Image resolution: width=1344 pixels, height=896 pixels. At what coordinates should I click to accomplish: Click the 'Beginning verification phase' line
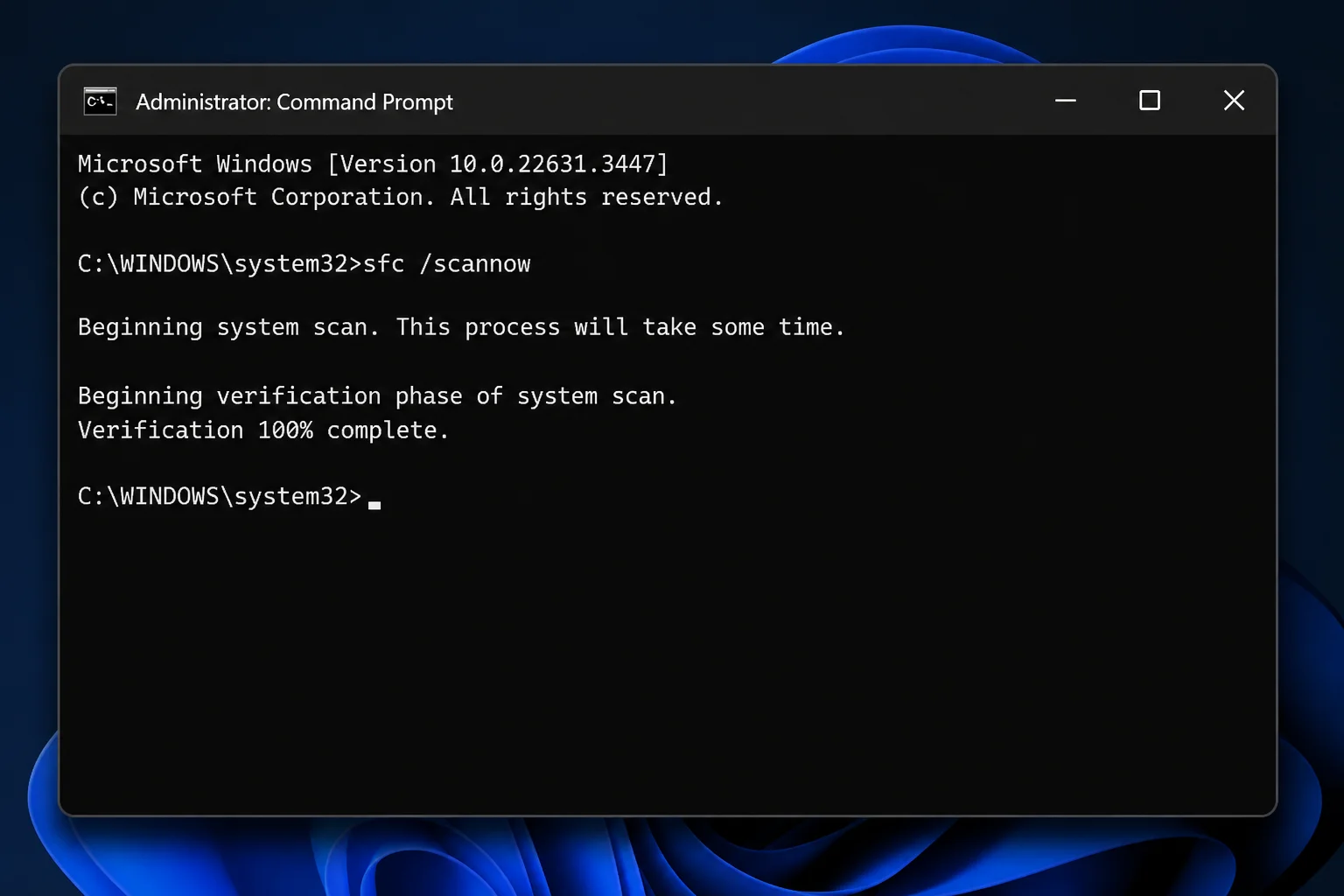[x=377, y=396]
